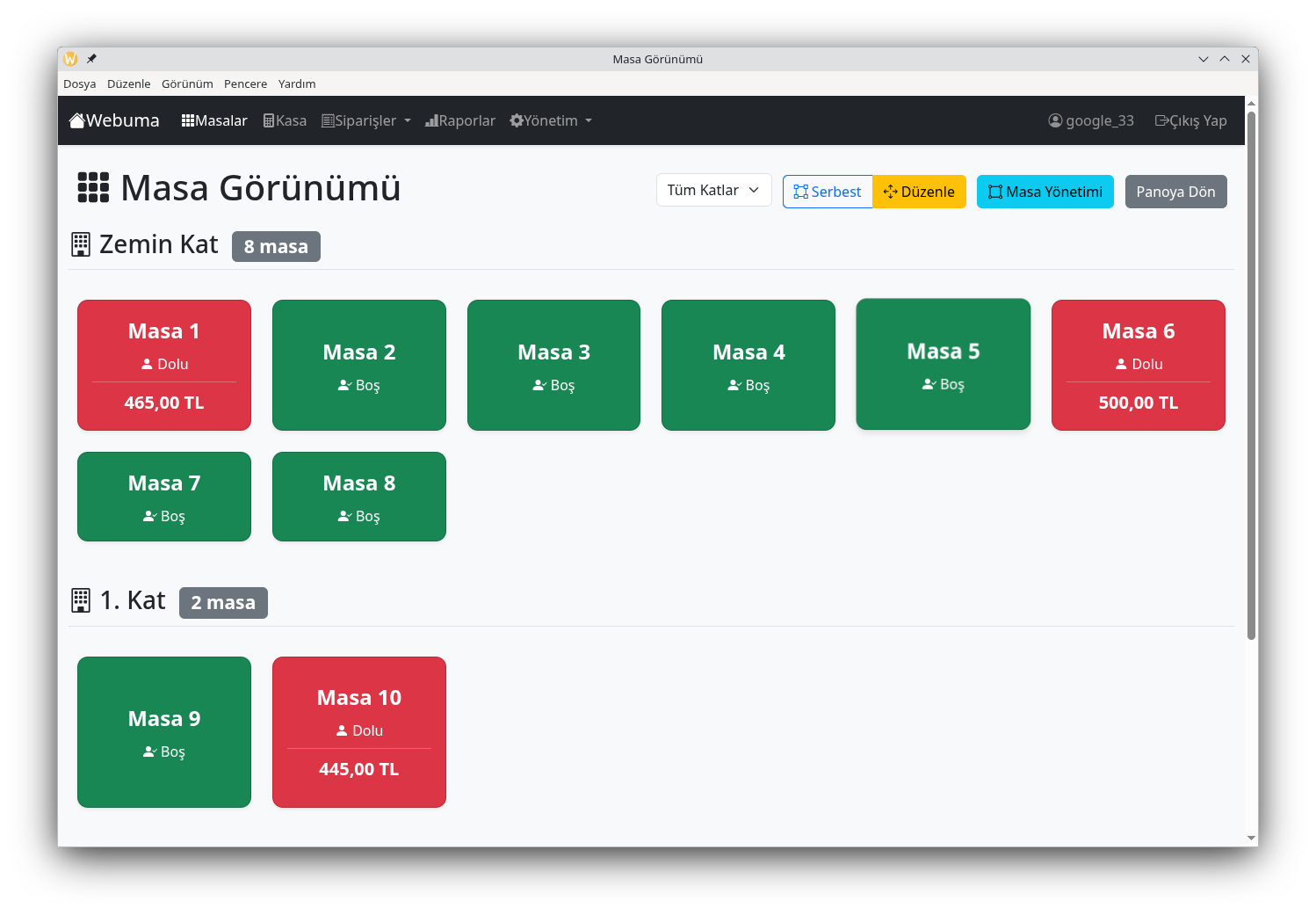Open the Tüm Katlar floor selector
Viewport: 1316px width, 915px height.
pyautogui.click(x=712, y=190)
